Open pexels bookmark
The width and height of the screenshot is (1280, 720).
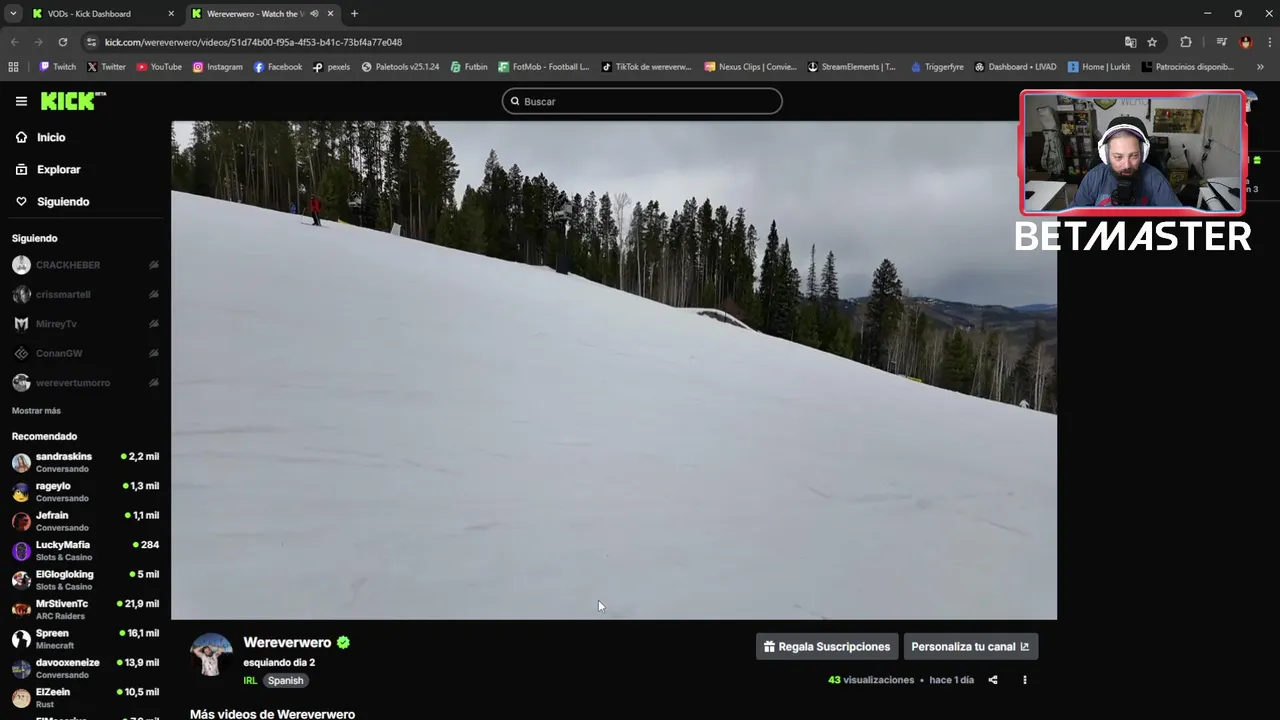[331, 67]
